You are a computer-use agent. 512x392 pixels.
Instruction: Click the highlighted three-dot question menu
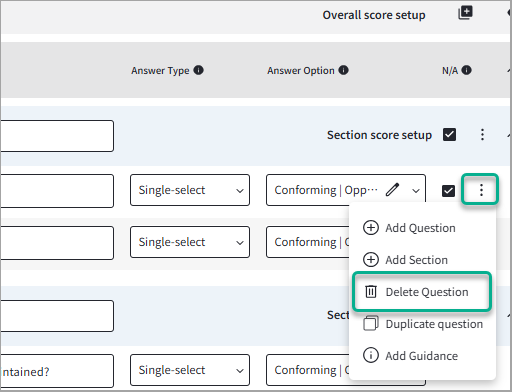[x=480, y=189]
